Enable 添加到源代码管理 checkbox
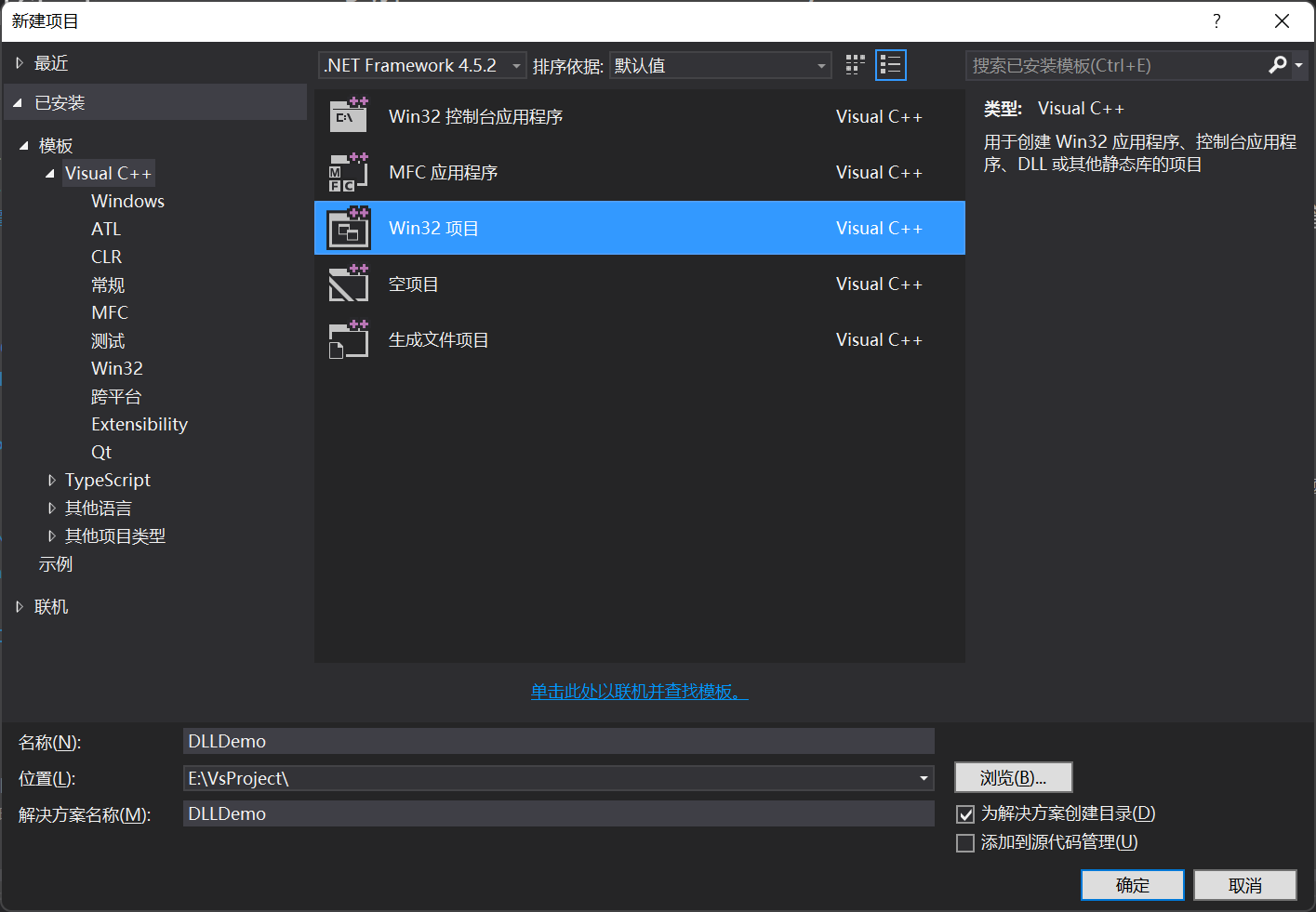Viewport: 1316px width, 912px height. [x=965, y=843]
